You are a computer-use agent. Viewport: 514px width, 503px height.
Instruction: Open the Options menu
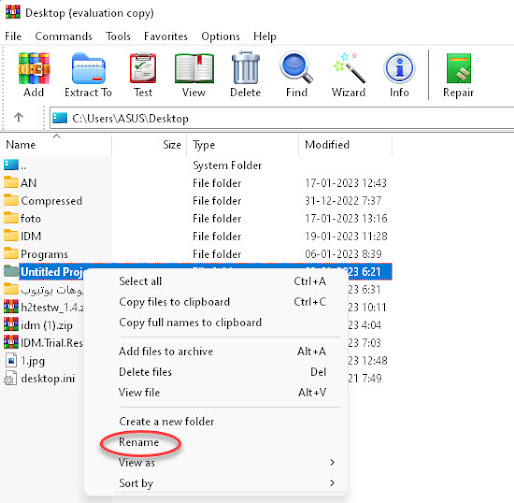(220, 36)
